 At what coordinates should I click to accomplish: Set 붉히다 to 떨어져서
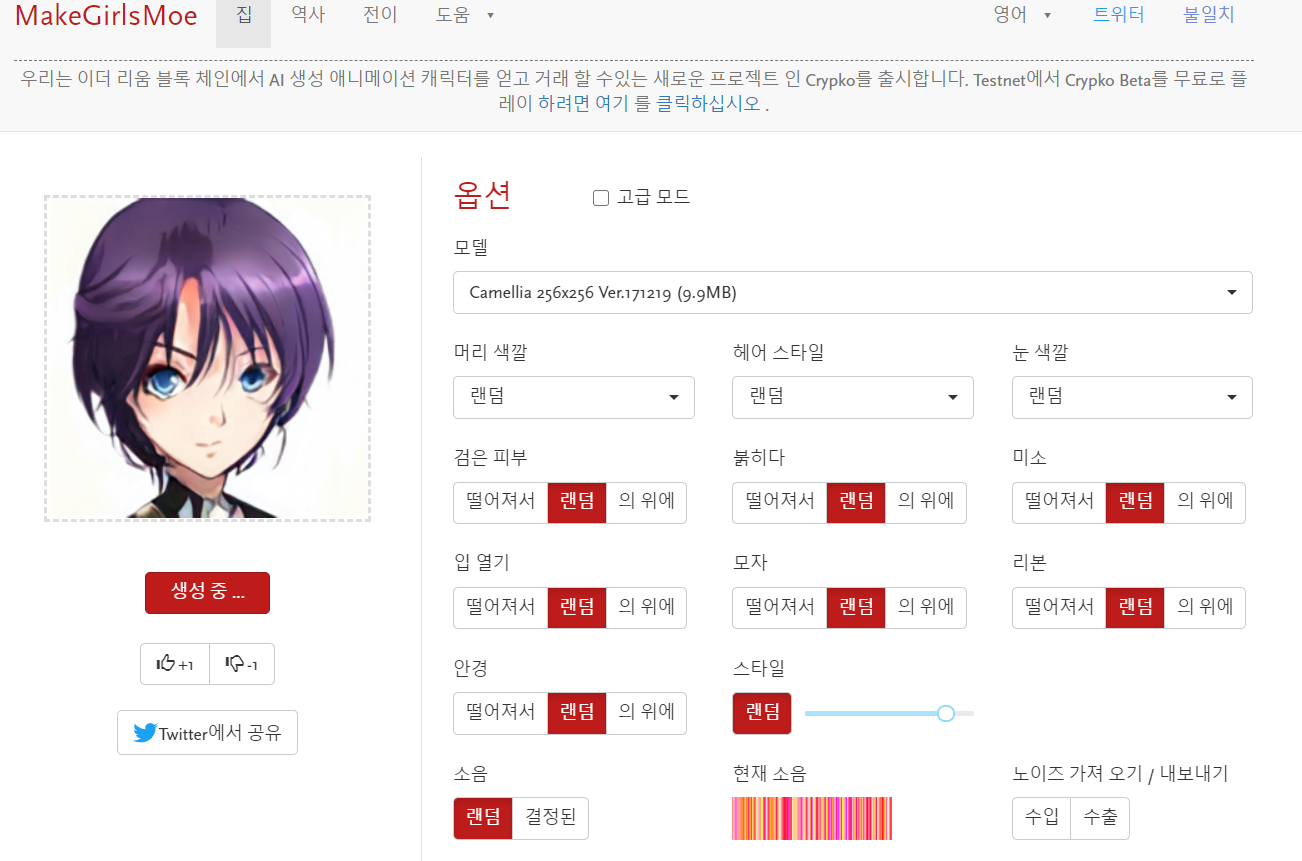pyautogui.click(x=780, y=502)
